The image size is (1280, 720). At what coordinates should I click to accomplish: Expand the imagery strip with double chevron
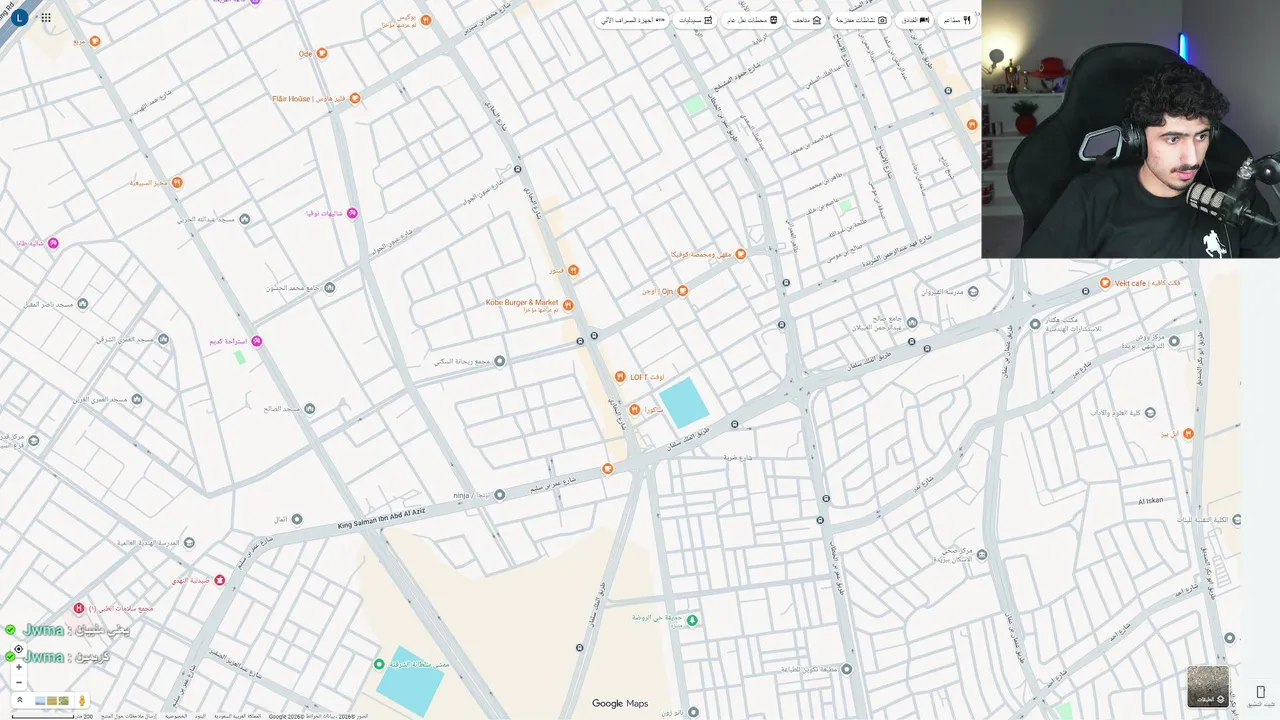(20, 700)
